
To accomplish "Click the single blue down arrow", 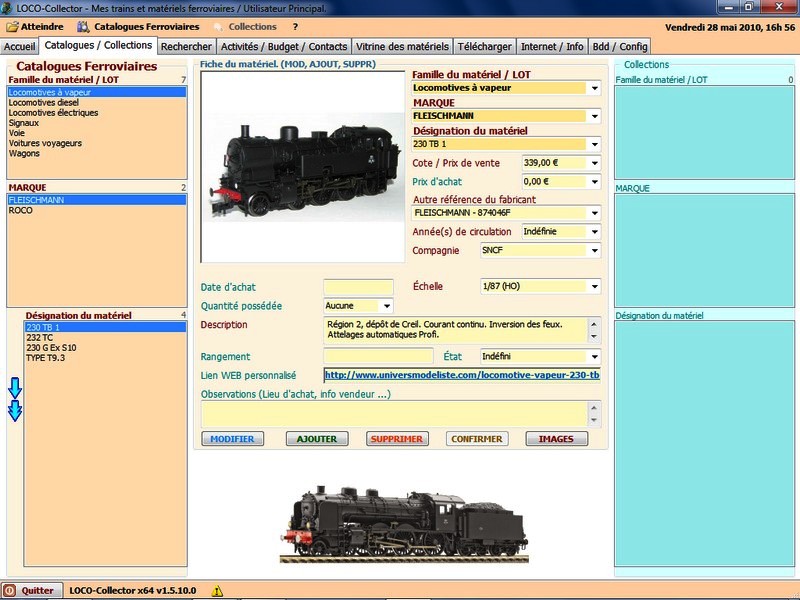I will tap(15, 388).
